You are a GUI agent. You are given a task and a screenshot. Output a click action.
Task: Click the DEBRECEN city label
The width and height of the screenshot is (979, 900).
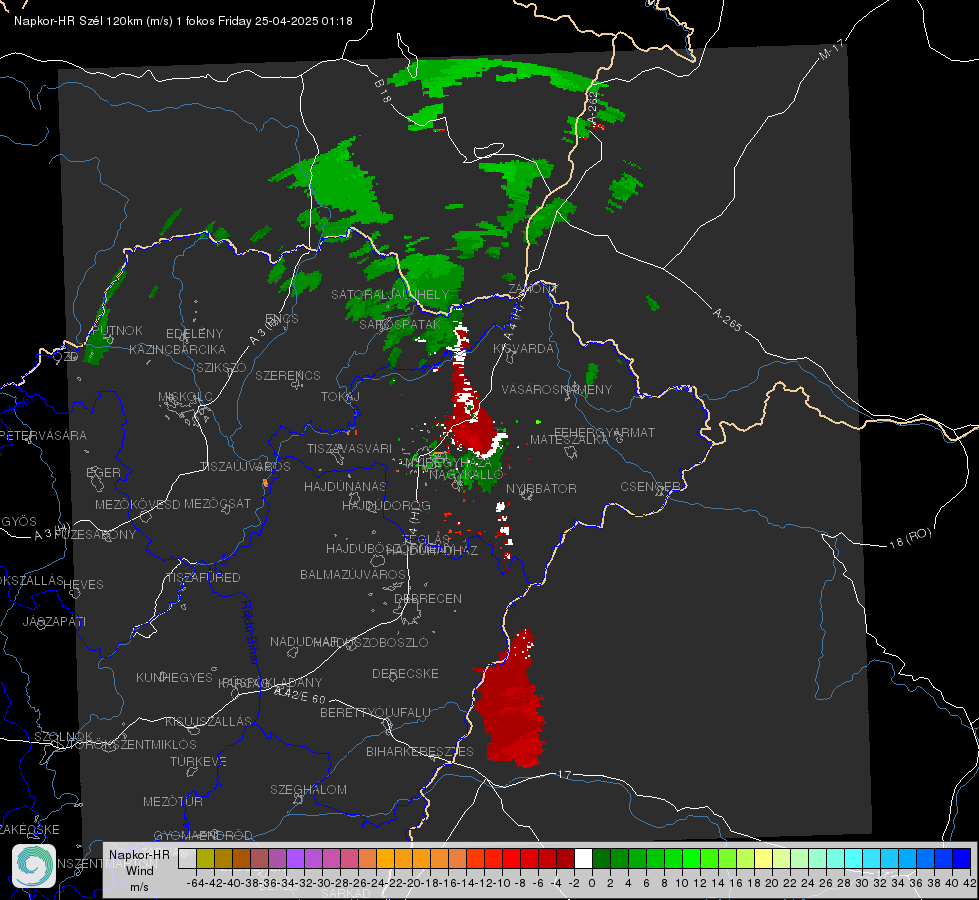point(428,598)
